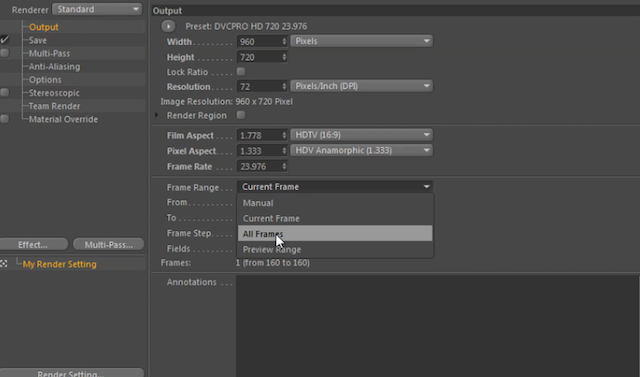
Task: Click the Pixel Aspect value field
Action: pyautogui.click(x=259, y=151)
